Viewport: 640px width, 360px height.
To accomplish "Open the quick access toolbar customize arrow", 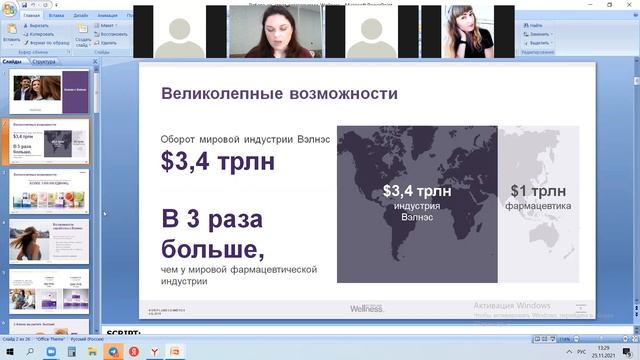I will pos(56,5).
